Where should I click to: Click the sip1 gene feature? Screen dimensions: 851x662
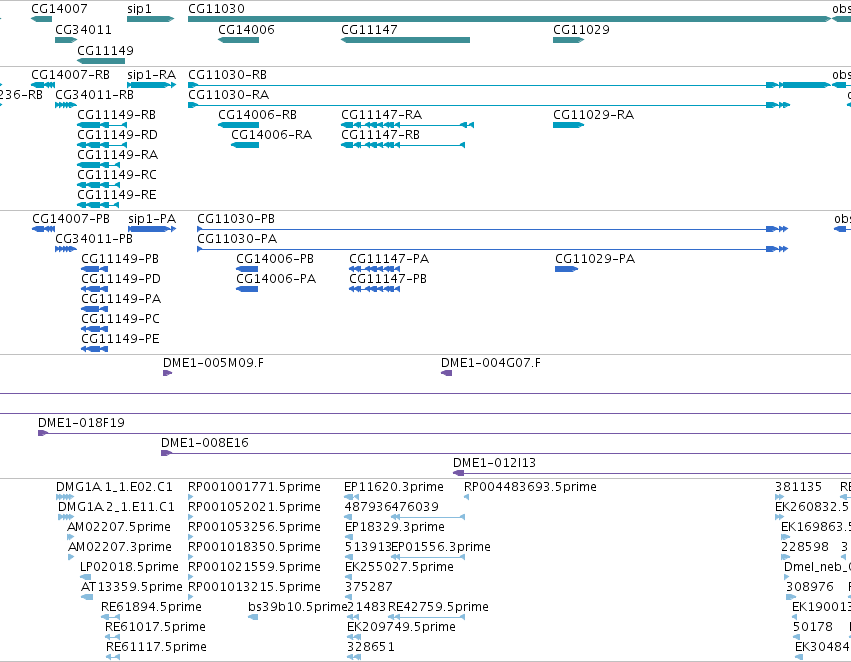click(x=150, y=19)
